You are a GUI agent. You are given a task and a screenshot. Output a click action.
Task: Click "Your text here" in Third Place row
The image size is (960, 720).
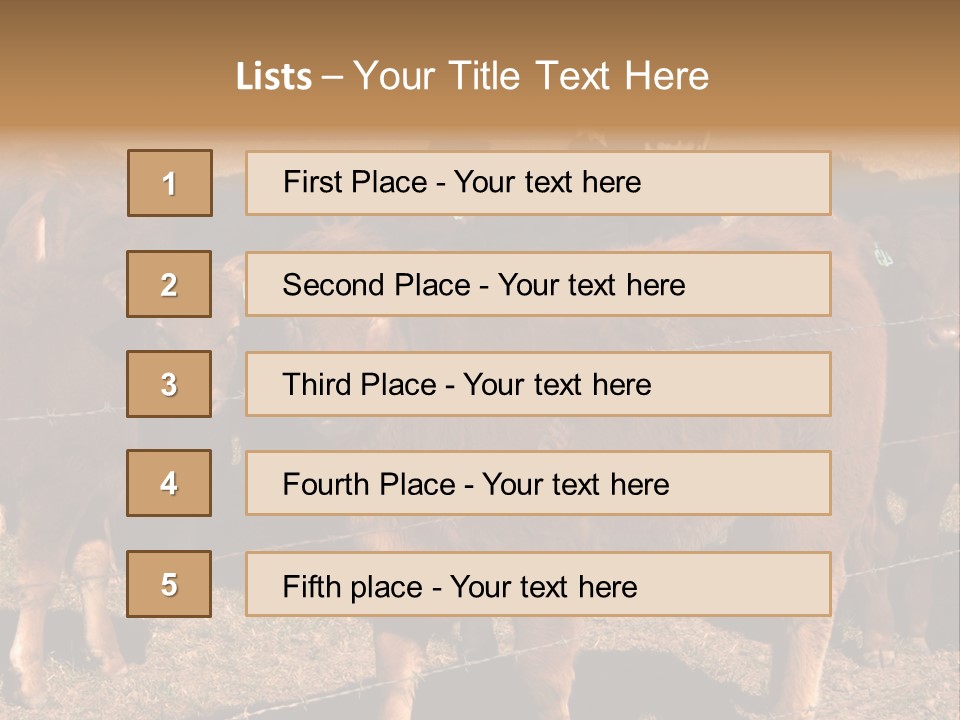click(557, 385)
